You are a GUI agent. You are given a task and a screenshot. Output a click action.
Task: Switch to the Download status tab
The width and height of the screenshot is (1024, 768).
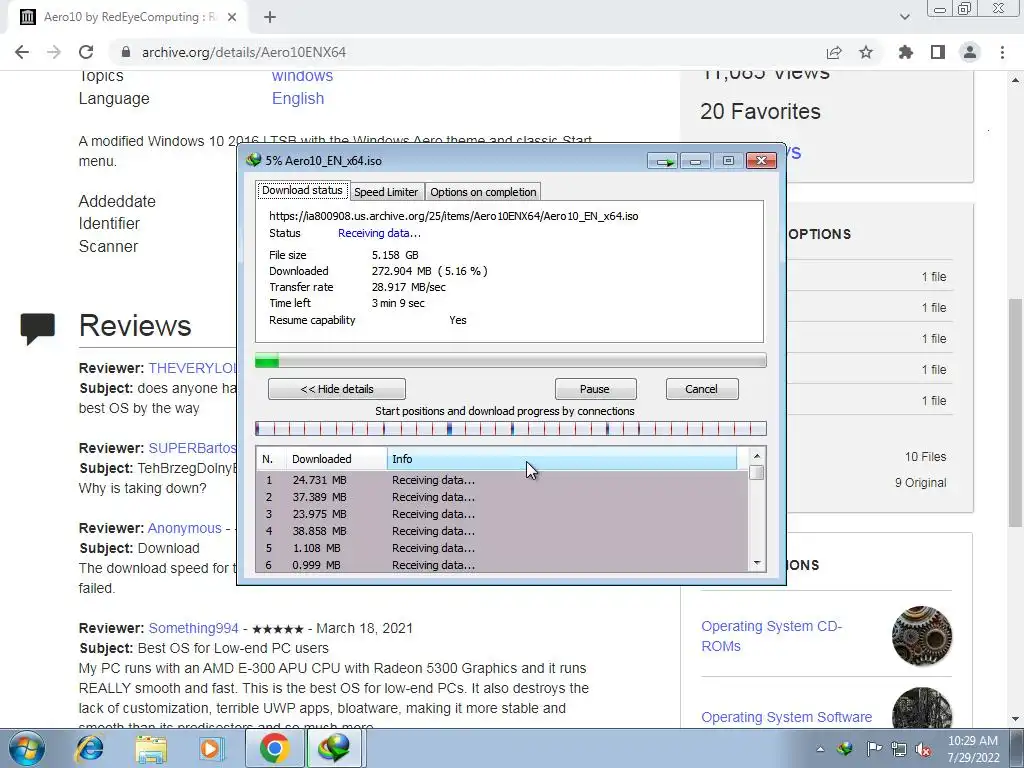point(302,191)
